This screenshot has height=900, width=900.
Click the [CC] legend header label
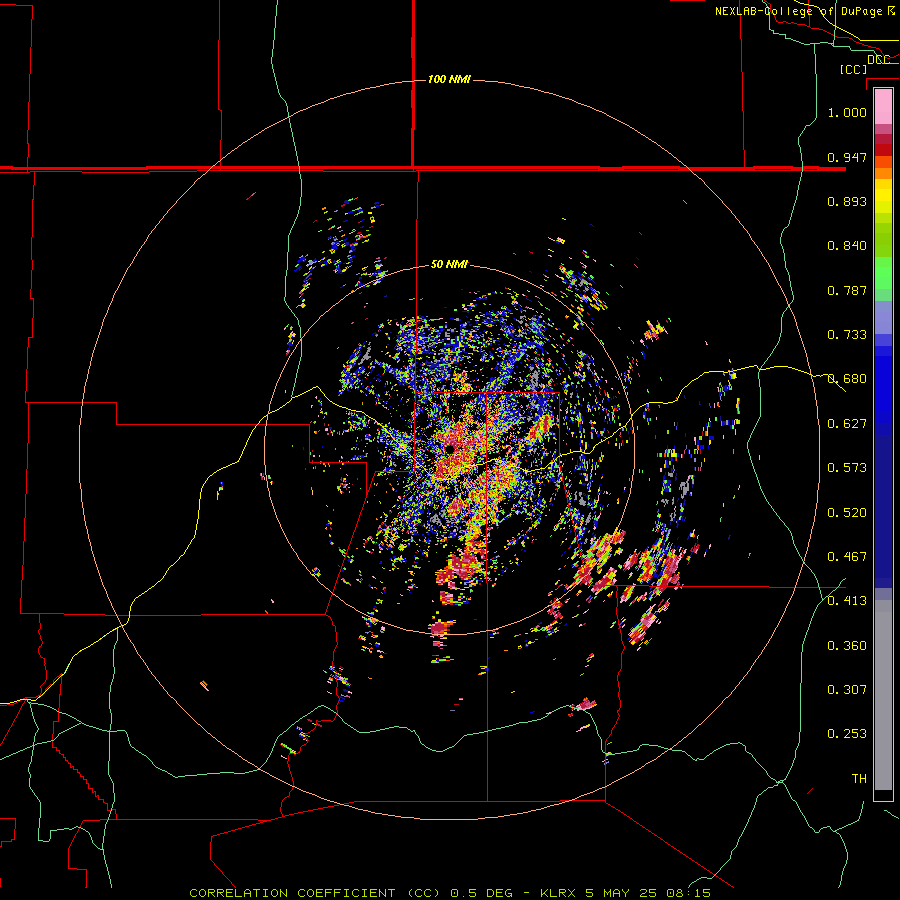coord(854,69)
